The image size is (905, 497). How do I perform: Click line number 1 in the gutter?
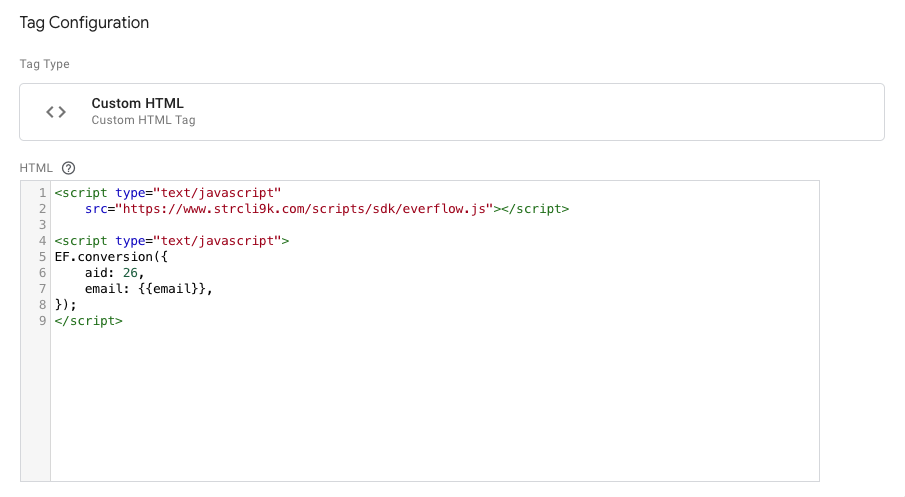click(42, 193)
